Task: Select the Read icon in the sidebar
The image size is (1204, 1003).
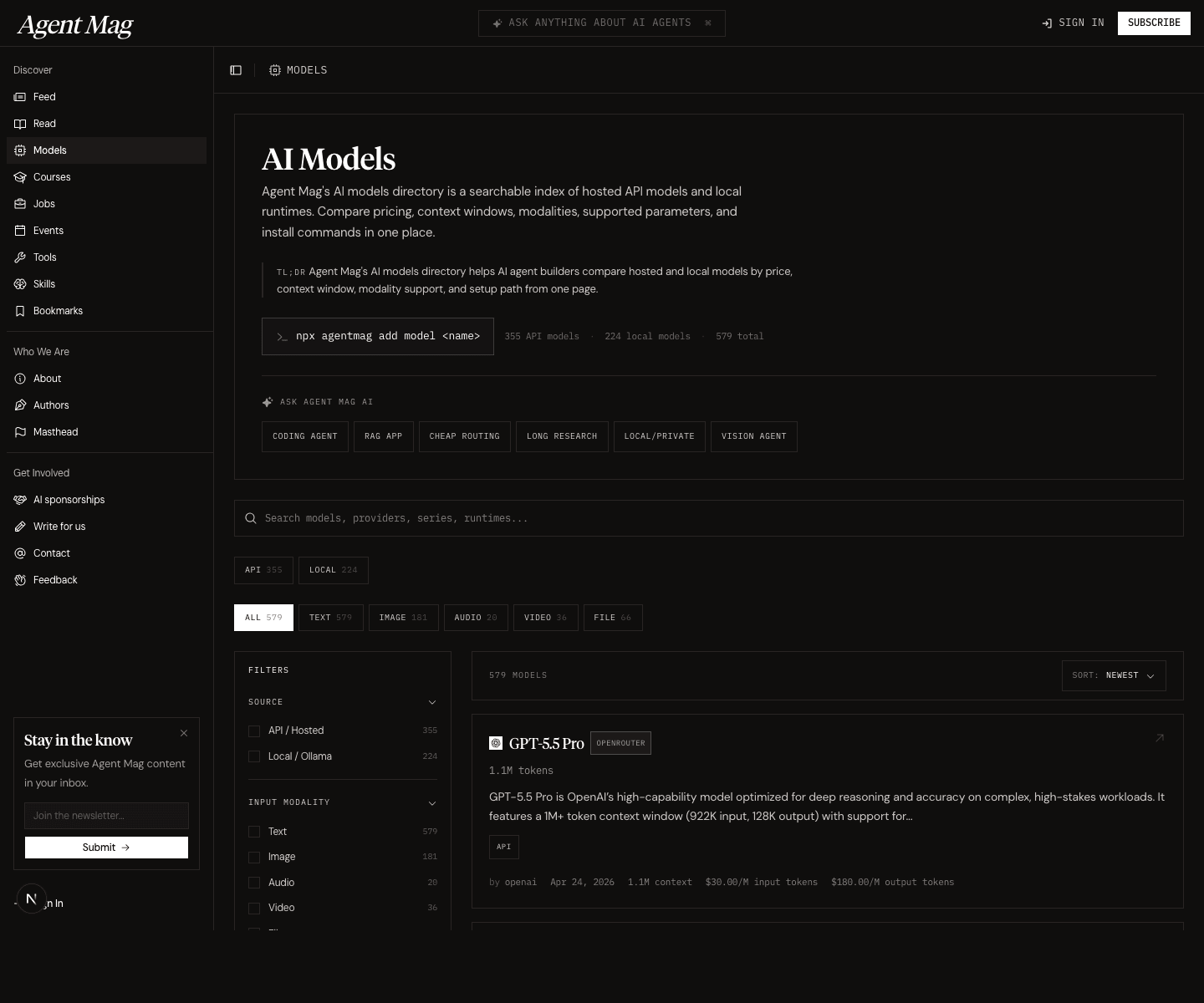Action: tap(20, 124)
